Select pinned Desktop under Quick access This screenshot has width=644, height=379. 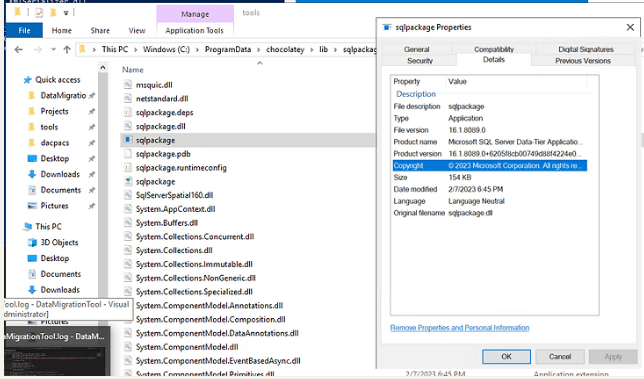(x=55, y=158)
